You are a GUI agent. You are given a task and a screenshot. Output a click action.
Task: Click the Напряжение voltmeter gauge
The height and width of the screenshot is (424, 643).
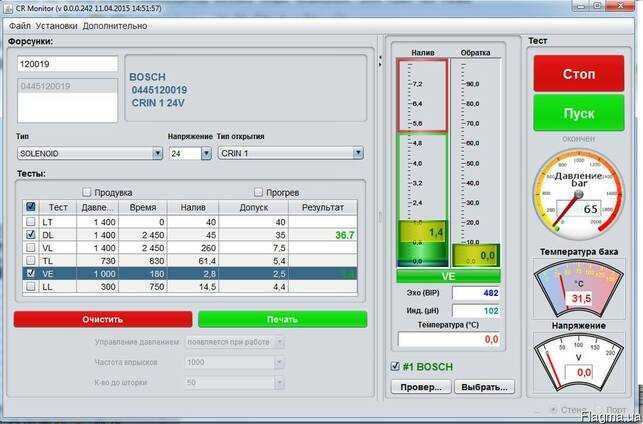pos(579,362)
